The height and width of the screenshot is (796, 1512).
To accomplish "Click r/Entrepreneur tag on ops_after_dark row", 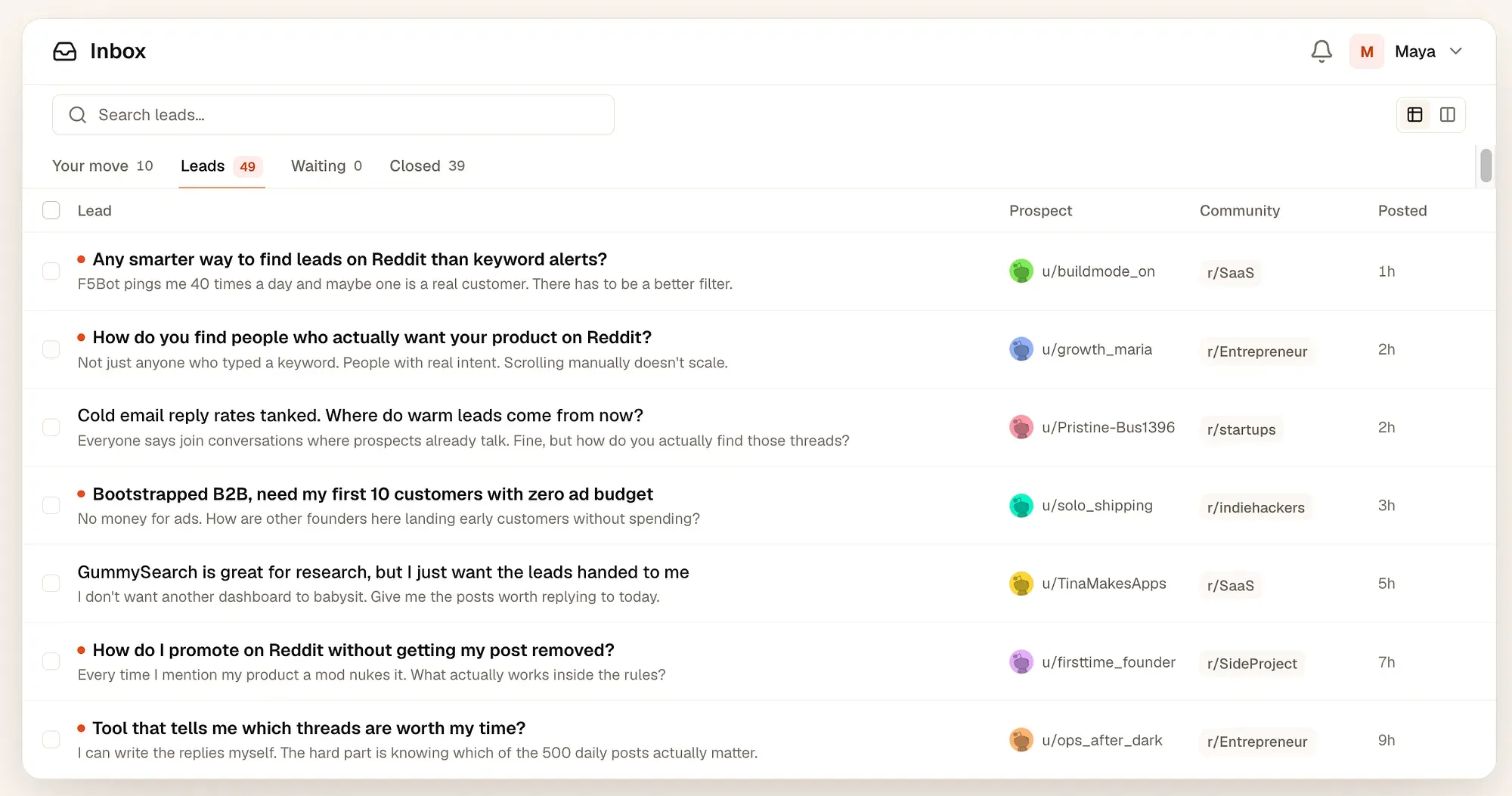I will [1257, 742].
